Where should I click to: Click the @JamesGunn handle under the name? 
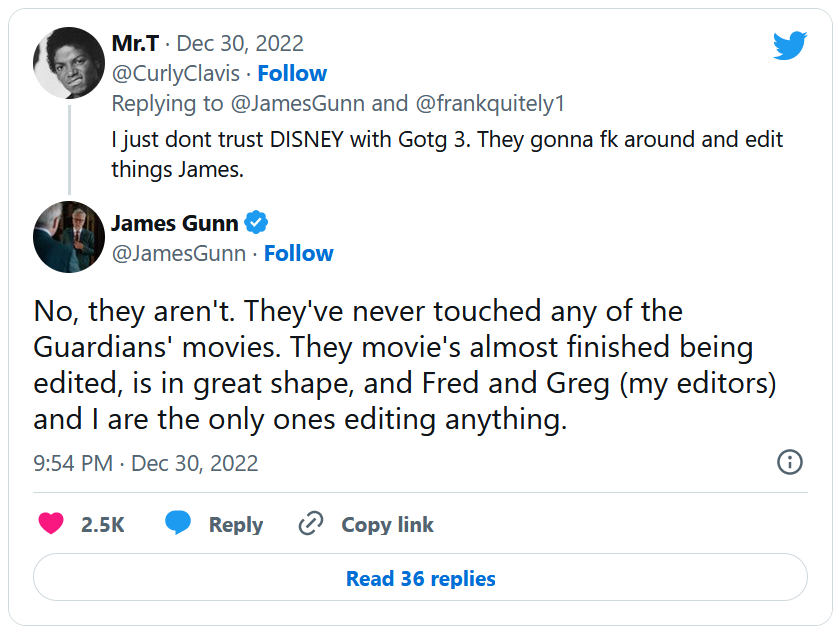tap(179, 254)
